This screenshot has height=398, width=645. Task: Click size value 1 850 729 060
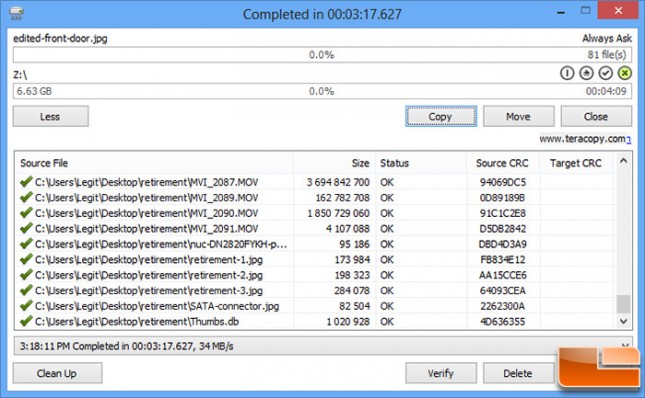(338, 213)
